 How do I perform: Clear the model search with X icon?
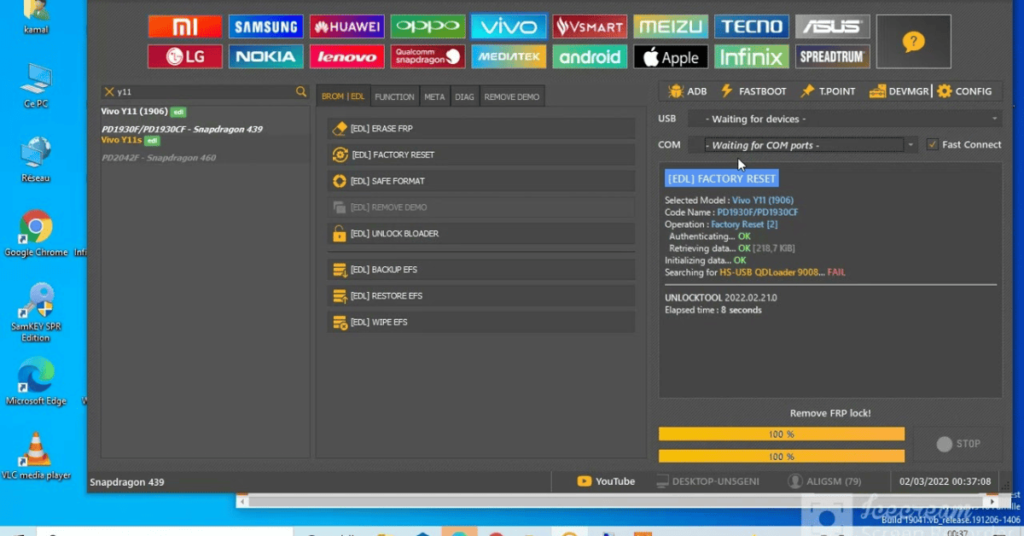point(109,92)
